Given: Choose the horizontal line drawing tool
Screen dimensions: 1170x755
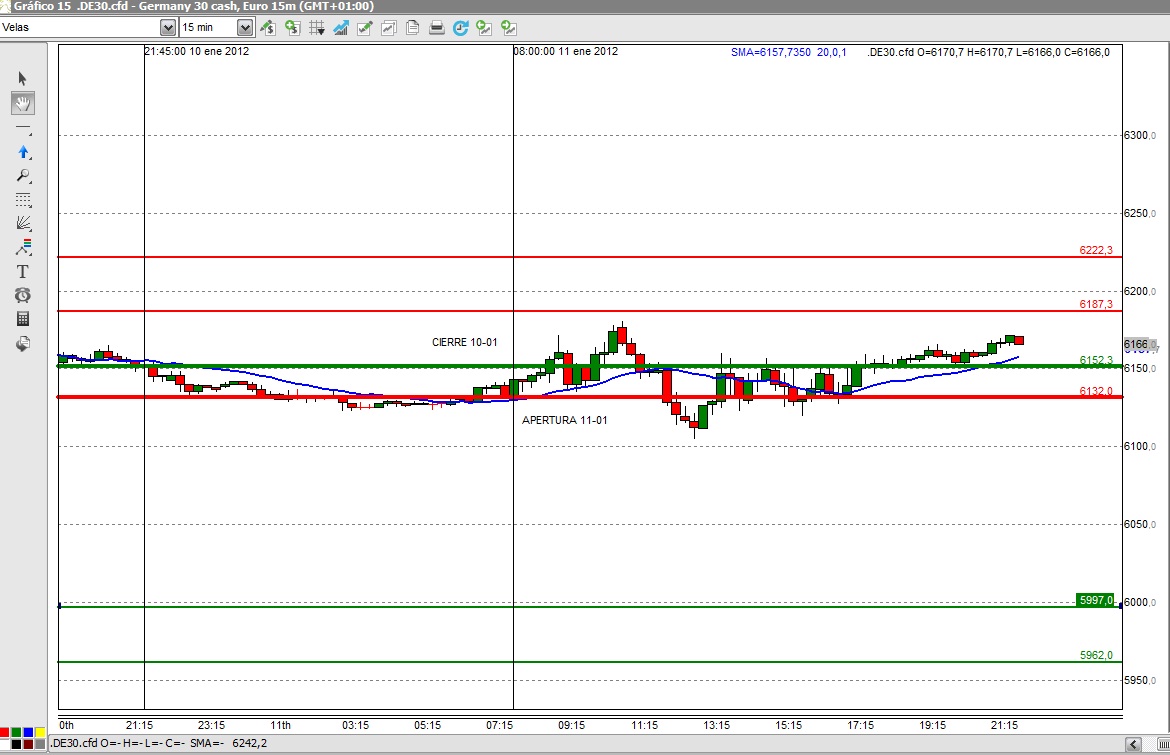Looking at the screenshot, I should pos(22,128).
